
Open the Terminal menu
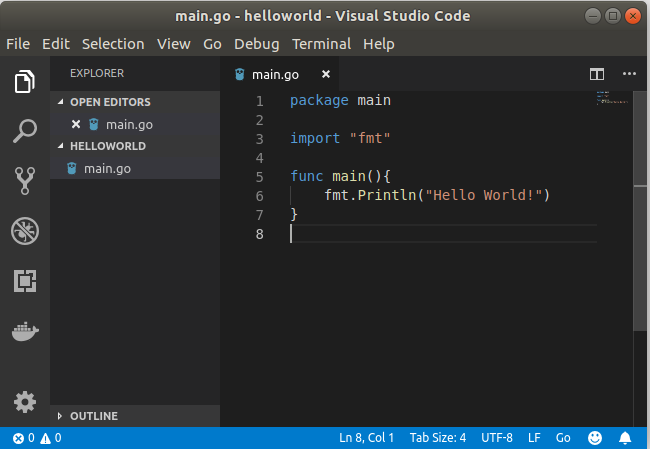click(321, 44)
